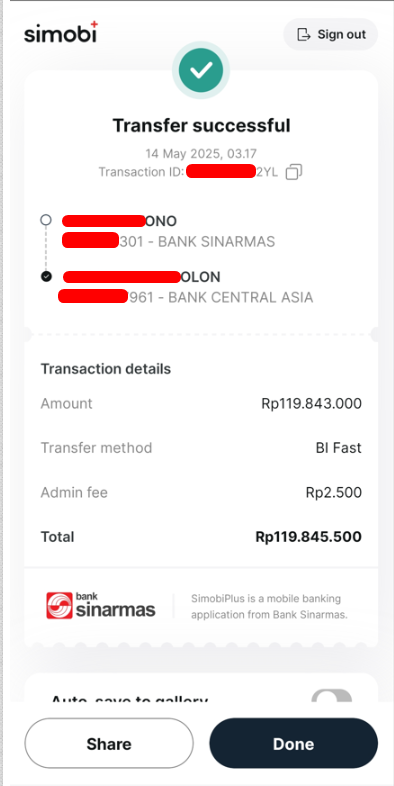Screen dimensions: 394x786
Task: Click the BI Fast transfer method value
Action: (338, 448)
